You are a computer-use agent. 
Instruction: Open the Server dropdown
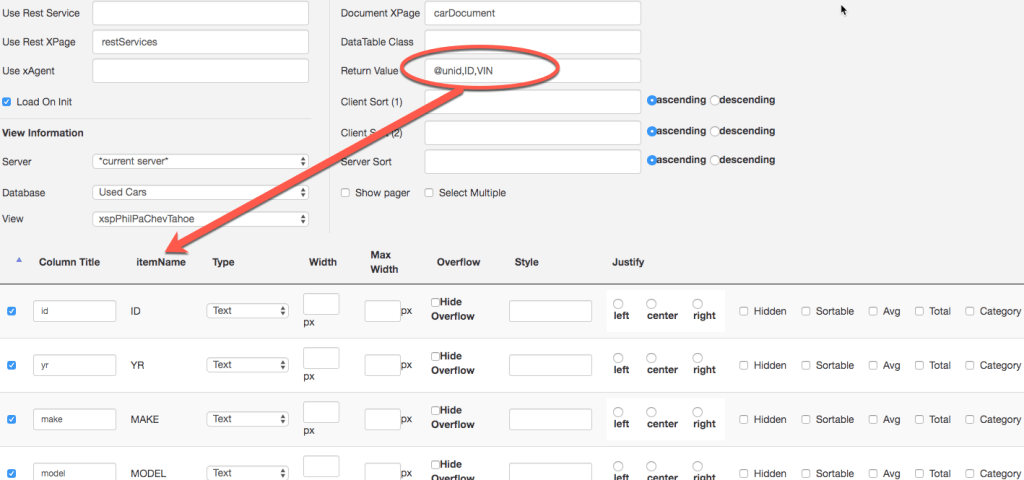click(x=200, y=161)
